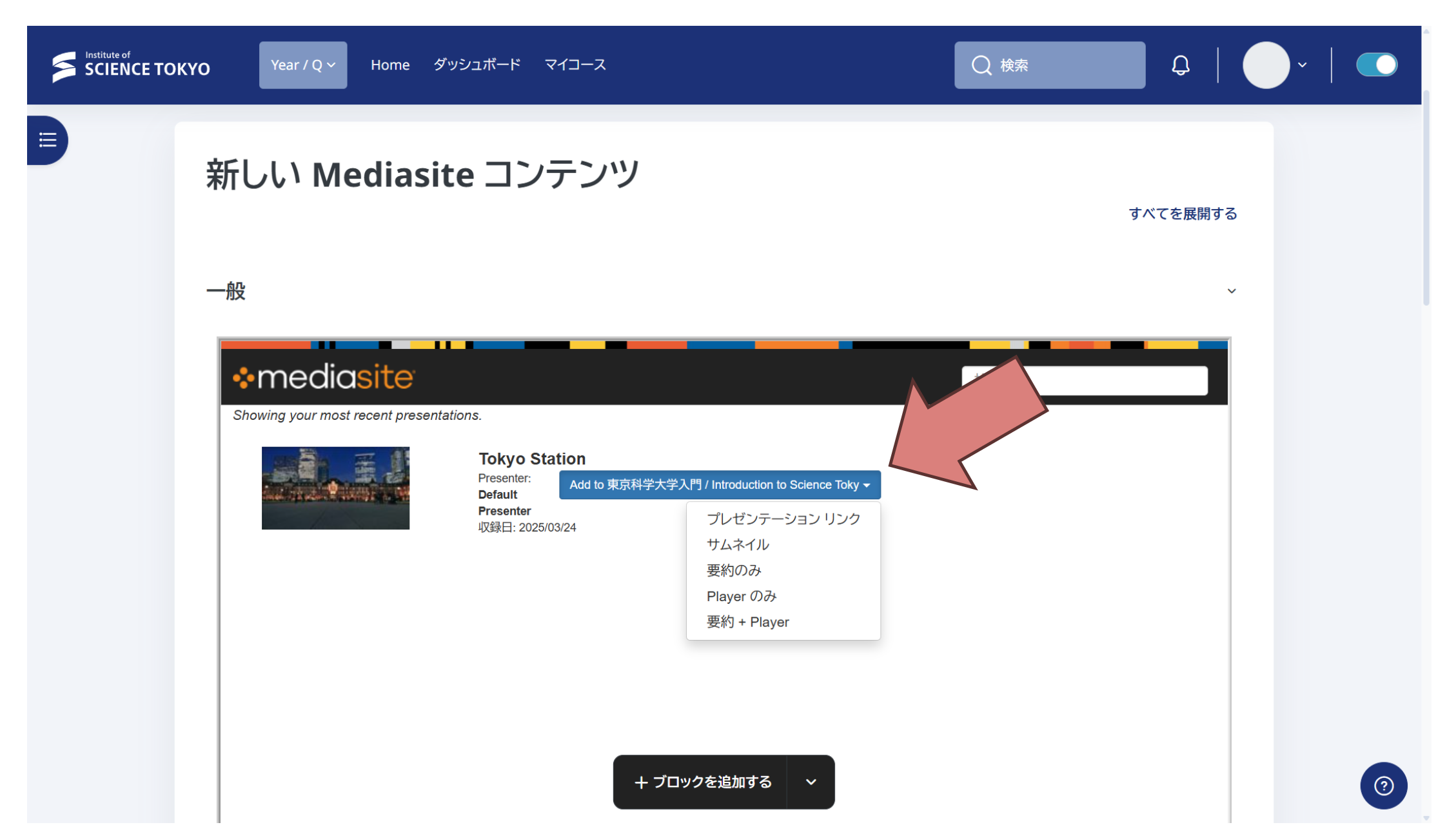Click ブロックを追加する button
Screen dimensions: 1456x836
pos(700,782)
